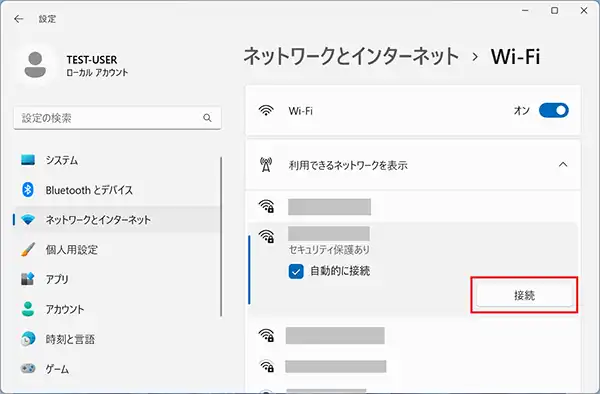Screen dimensions: 600x394
Task: Click the sidebar vertical scrollbar
Action: click(221, 236)
